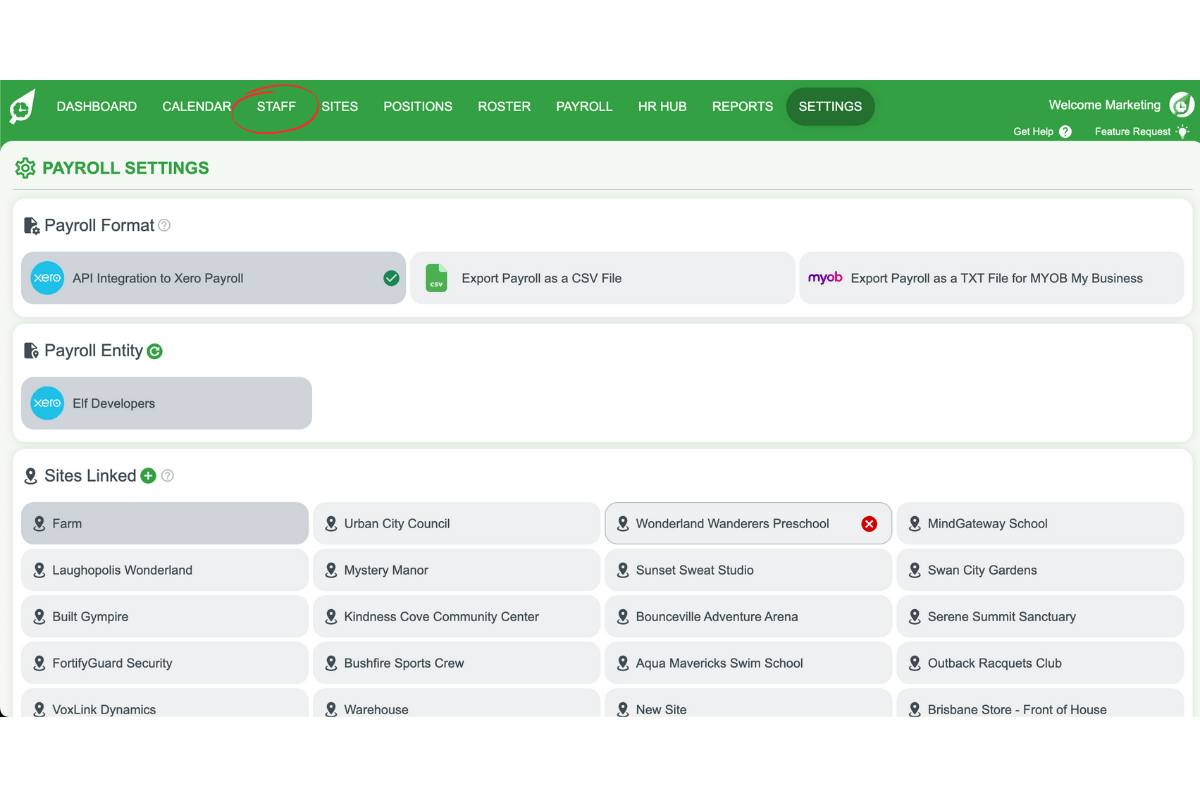The height and width of the screenshot is (800, 1200).
Task: Click the Get Help question mark icon
Action: click(x=1064, y=131)
